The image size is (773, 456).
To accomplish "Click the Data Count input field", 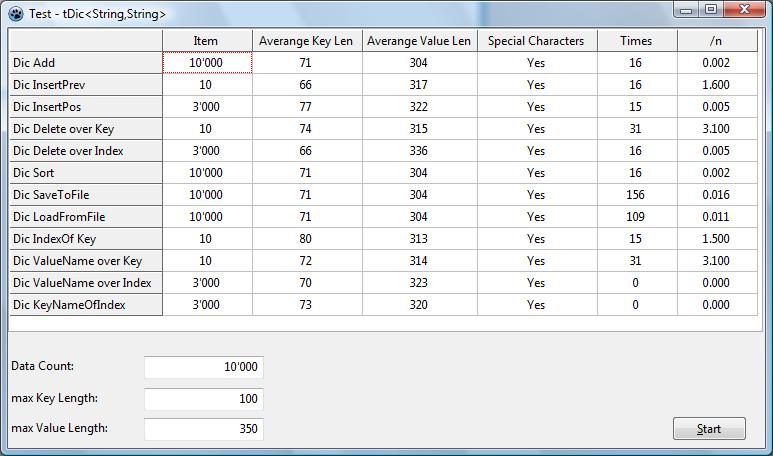I will pyautogui.click(x=204, y=367).
